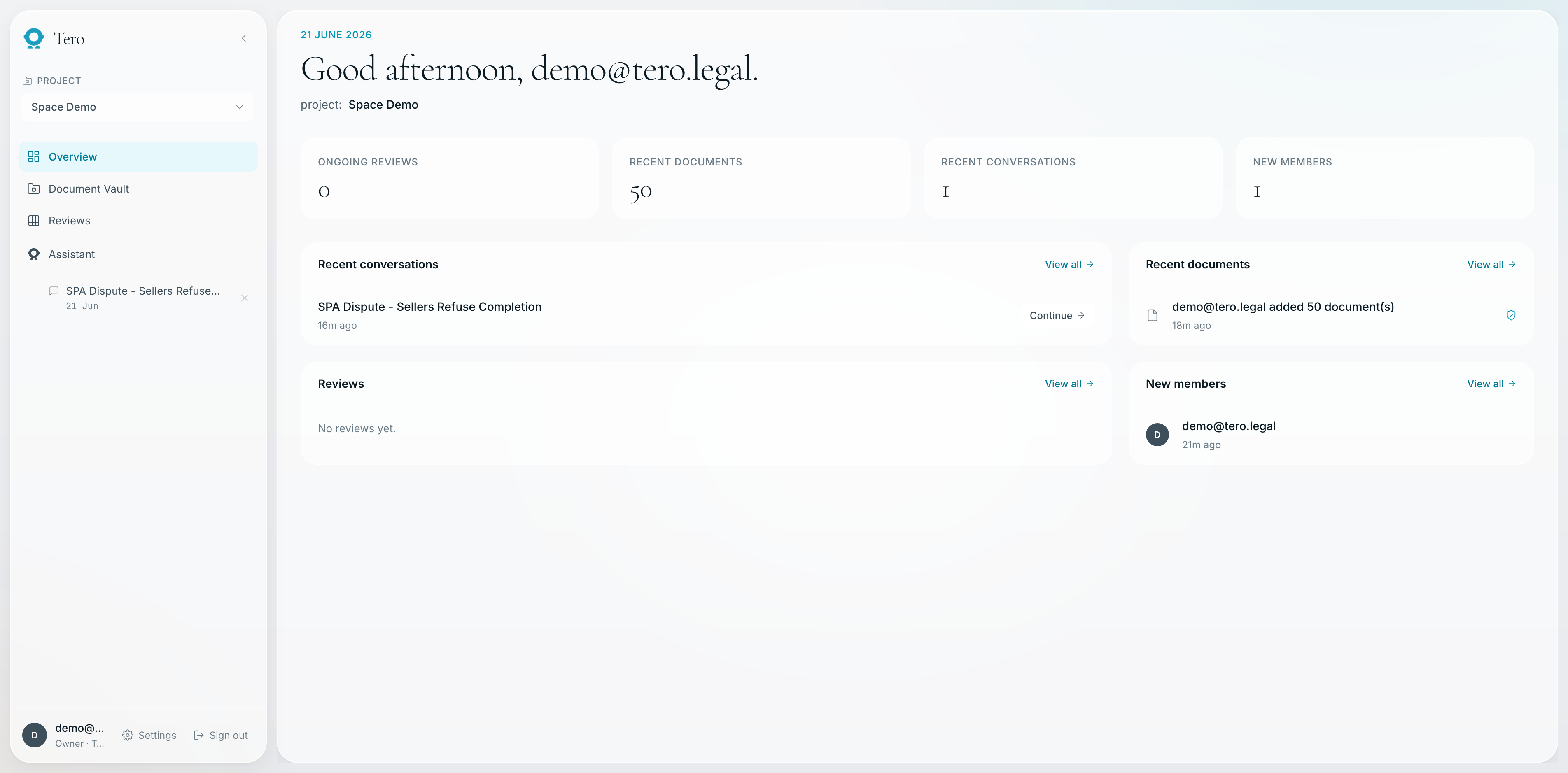Image resolution: width=1568 pixels, height=773 pixels.
Task: Continue the SPA Dispute conversation
Action: click(x=1057, y=315)
